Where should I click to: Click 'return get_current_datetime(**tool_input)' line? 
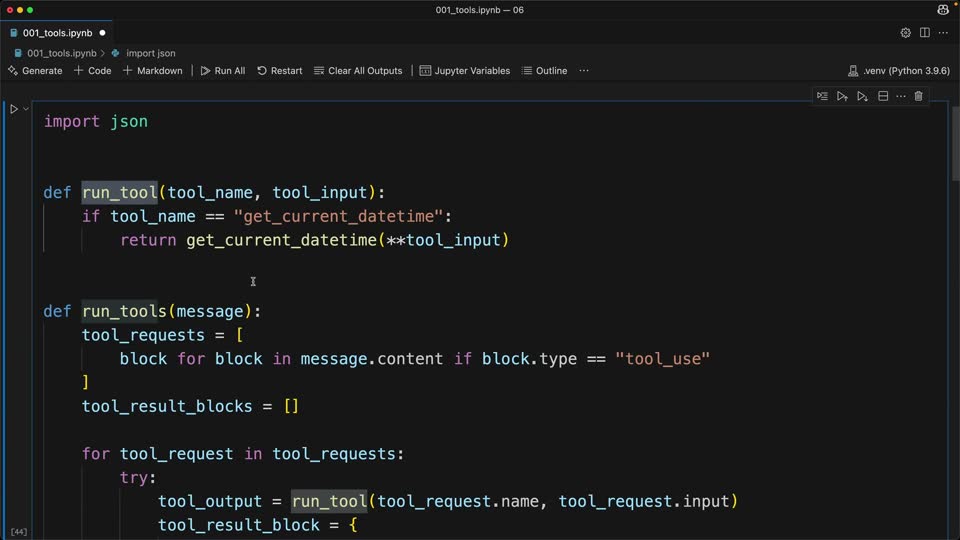coord(315,240)
